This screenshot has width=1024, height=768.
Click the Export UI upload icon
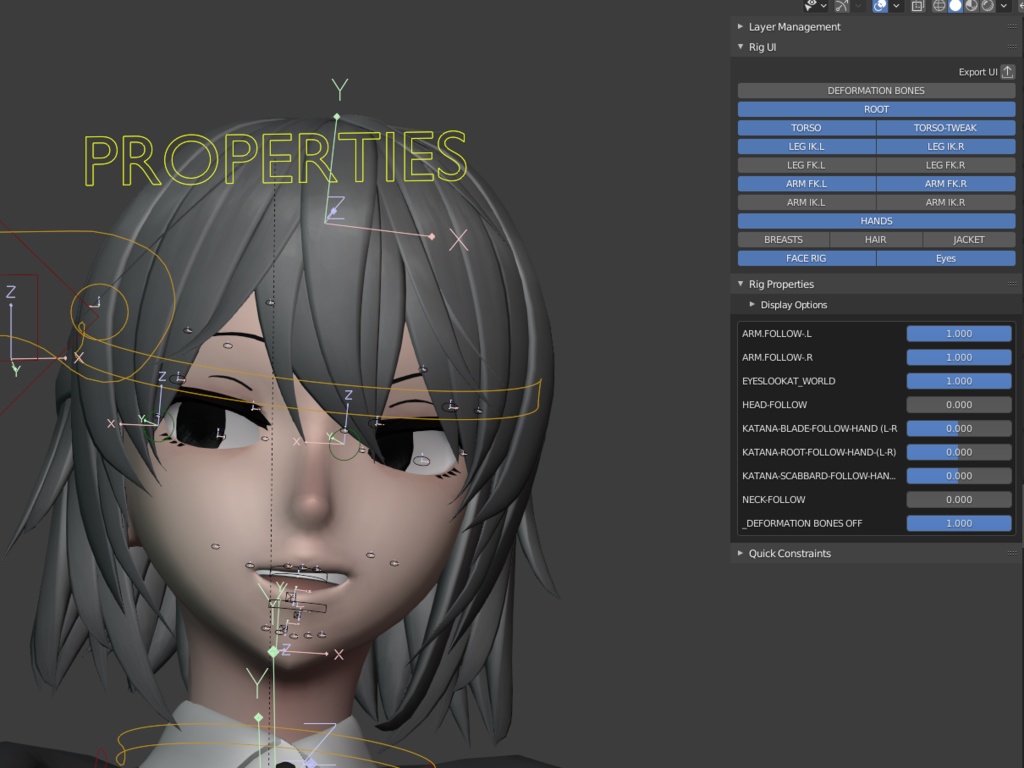[1006, 71]
